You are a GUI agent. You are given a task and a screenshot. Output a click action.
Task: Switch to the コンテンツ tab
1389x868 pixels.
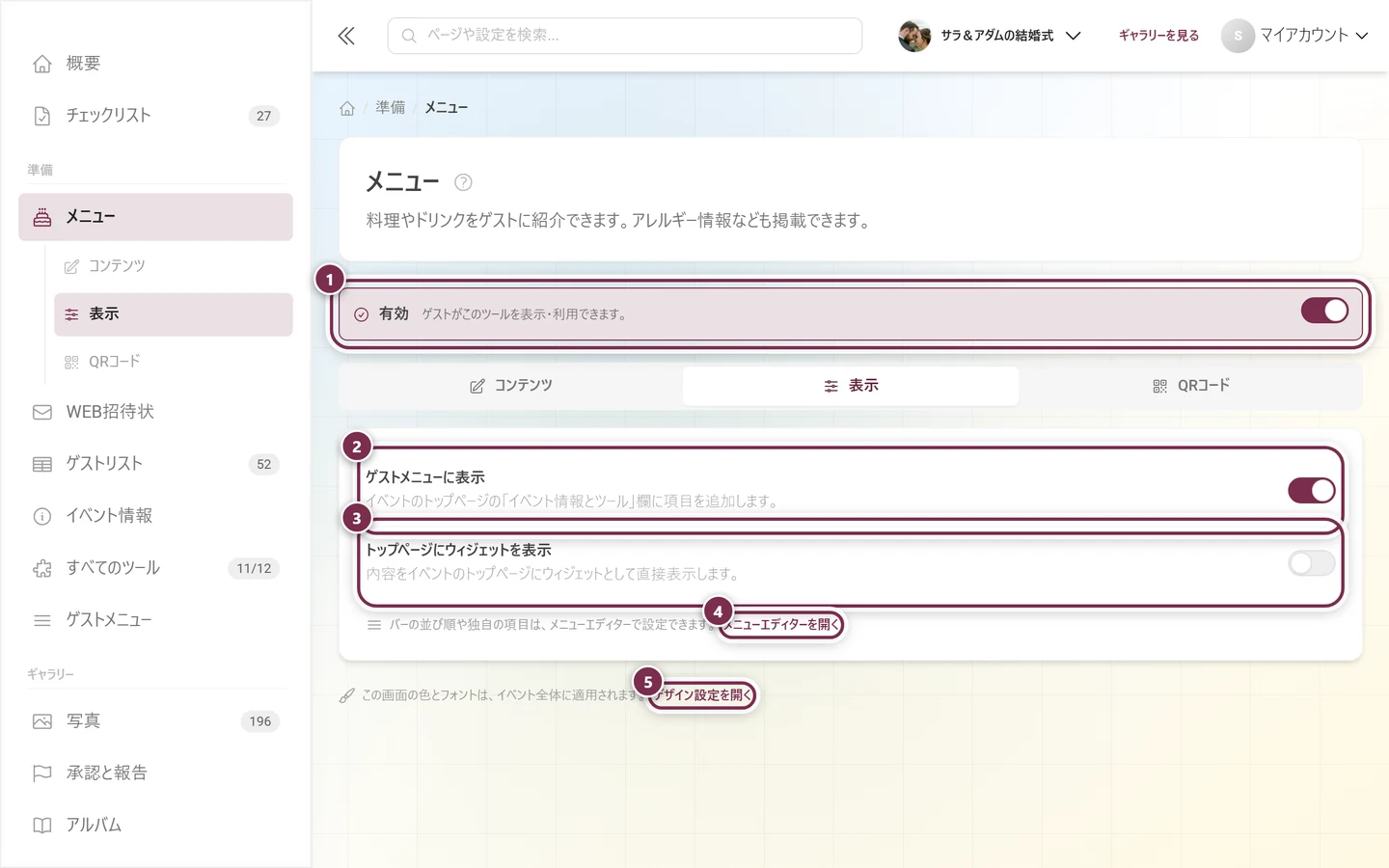(x=511, y=386)
